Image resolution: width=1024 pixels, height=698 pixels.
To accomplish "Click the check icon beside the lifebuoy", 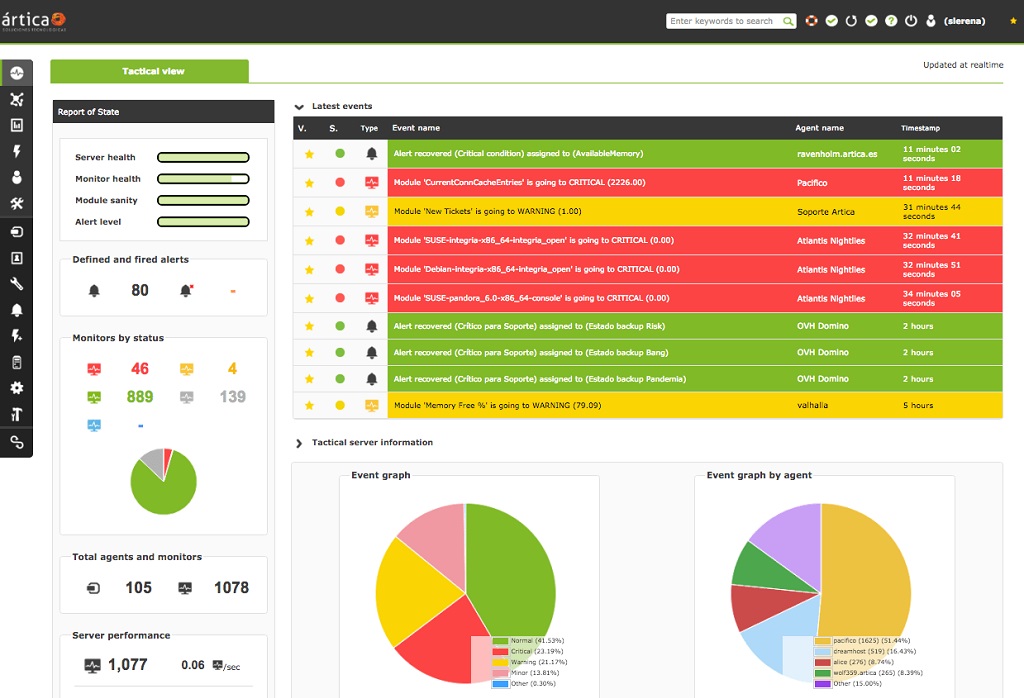I will (831, 21).
